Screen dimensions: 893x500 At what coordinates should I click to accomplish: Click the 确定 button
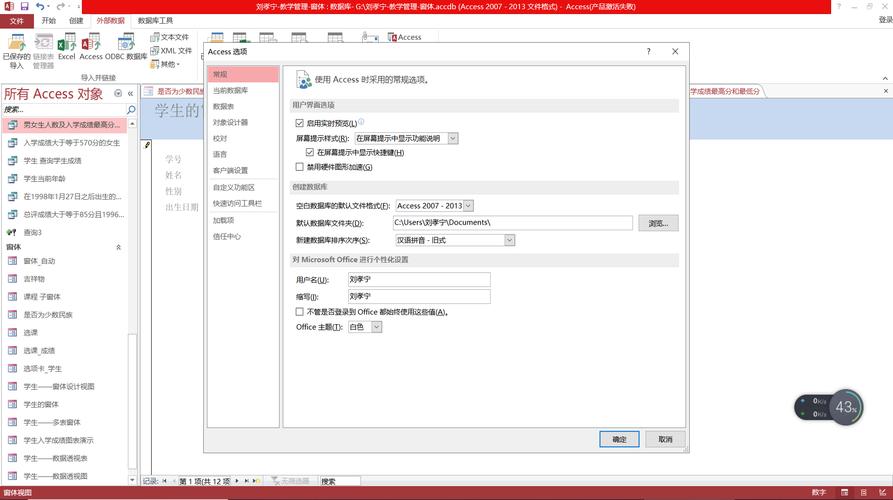[619, 439]
